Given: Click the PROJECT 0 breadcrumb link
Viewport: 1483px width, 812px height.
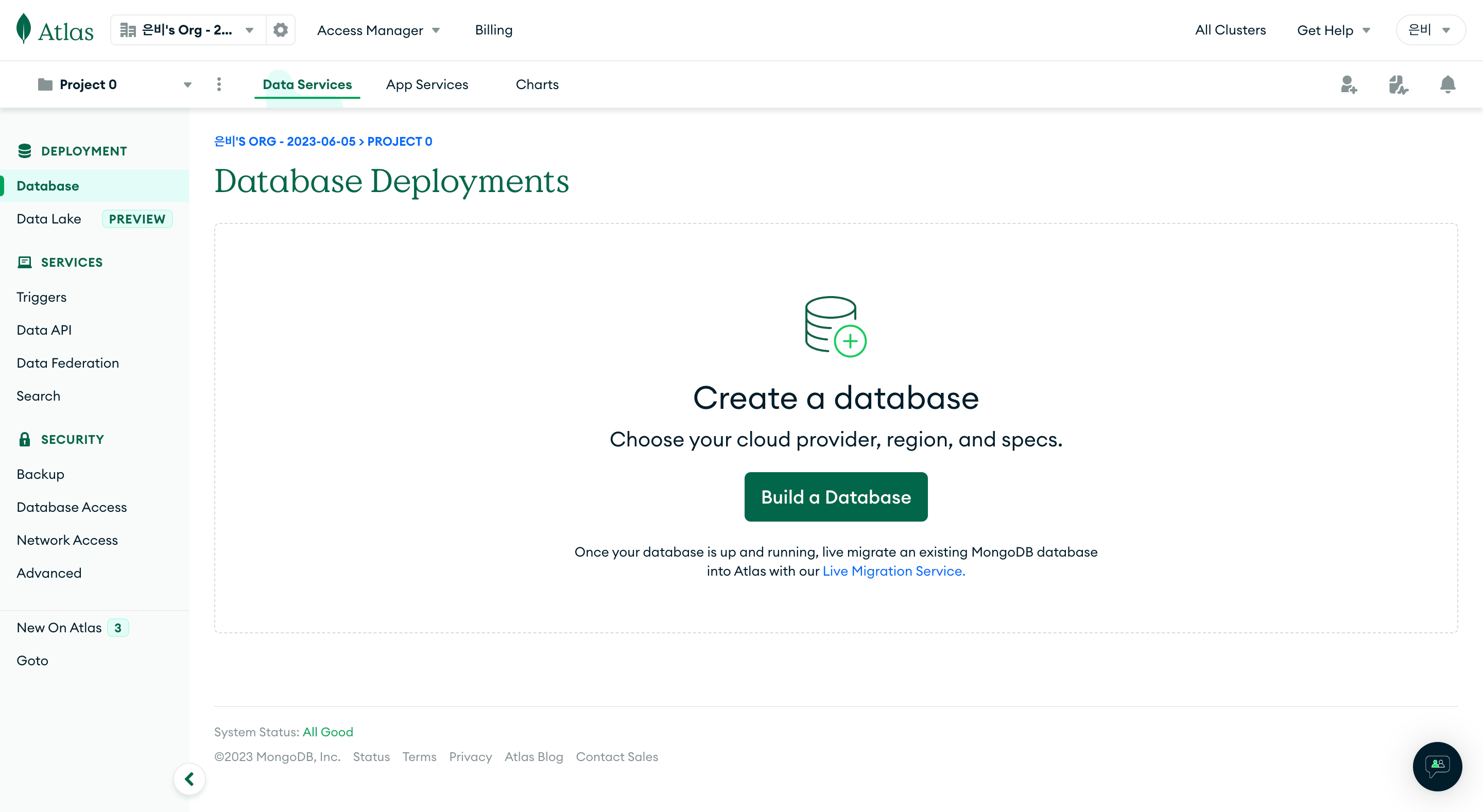Looking at the screenshot, I should point(400,142).
